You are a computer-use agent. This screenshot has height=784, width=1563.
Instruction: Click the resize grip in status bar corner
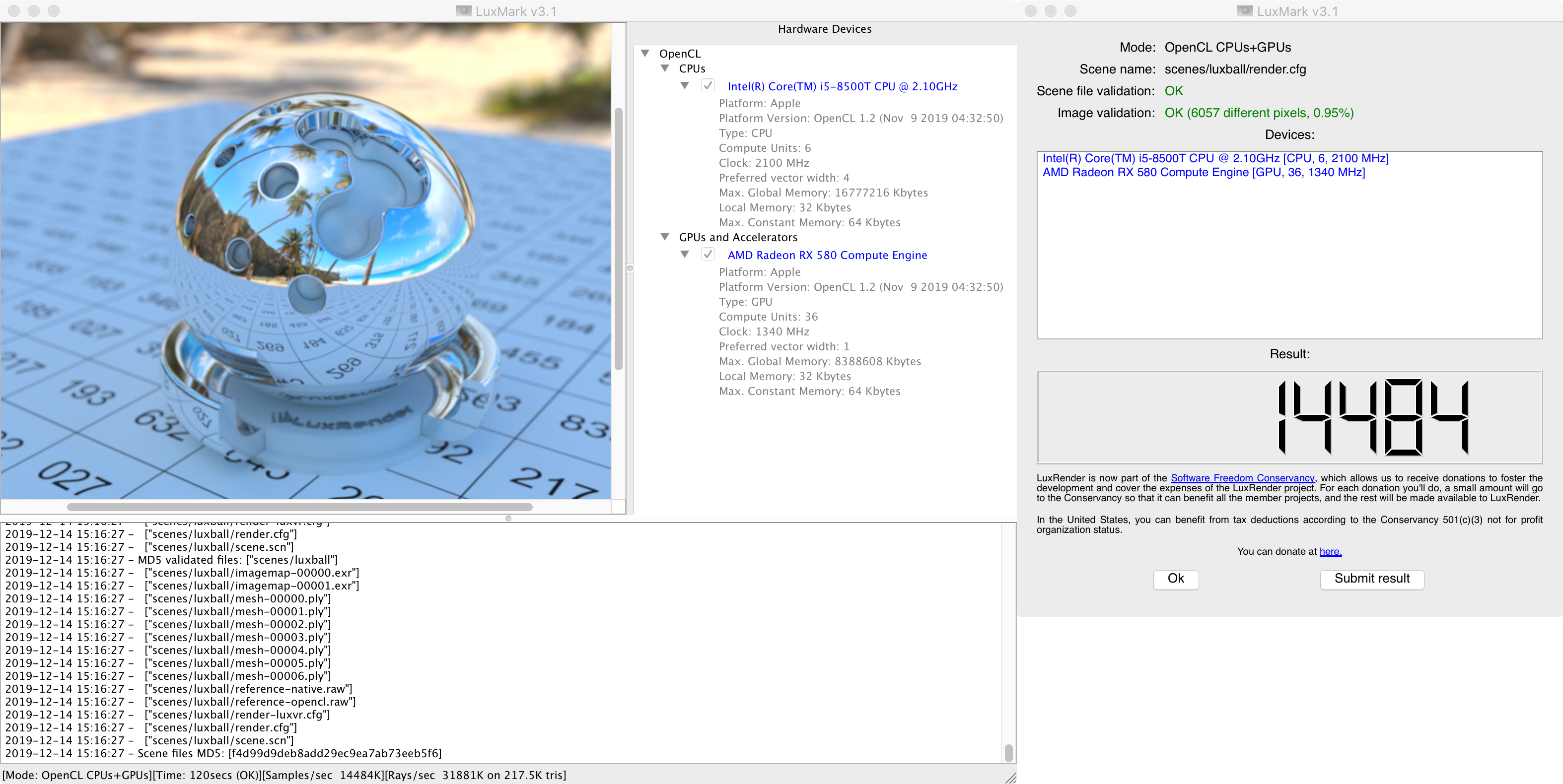pyautogui.click(x=1010, y=778)
